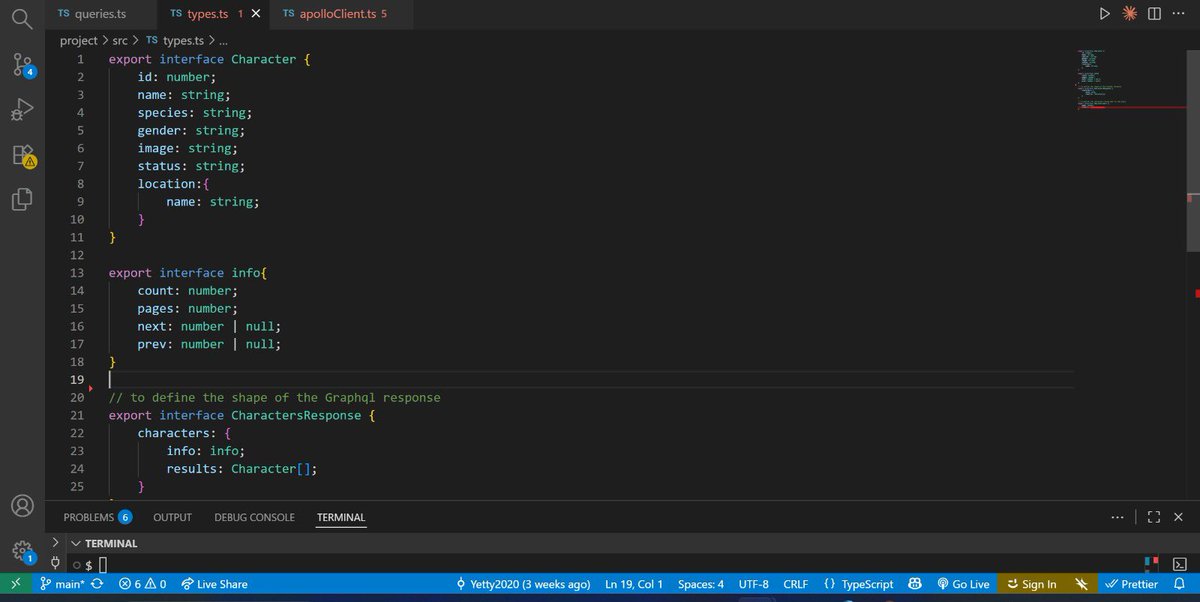The image size is (1200, 602).
Task: Maximize the panel size
Action: pos(1153,517)
